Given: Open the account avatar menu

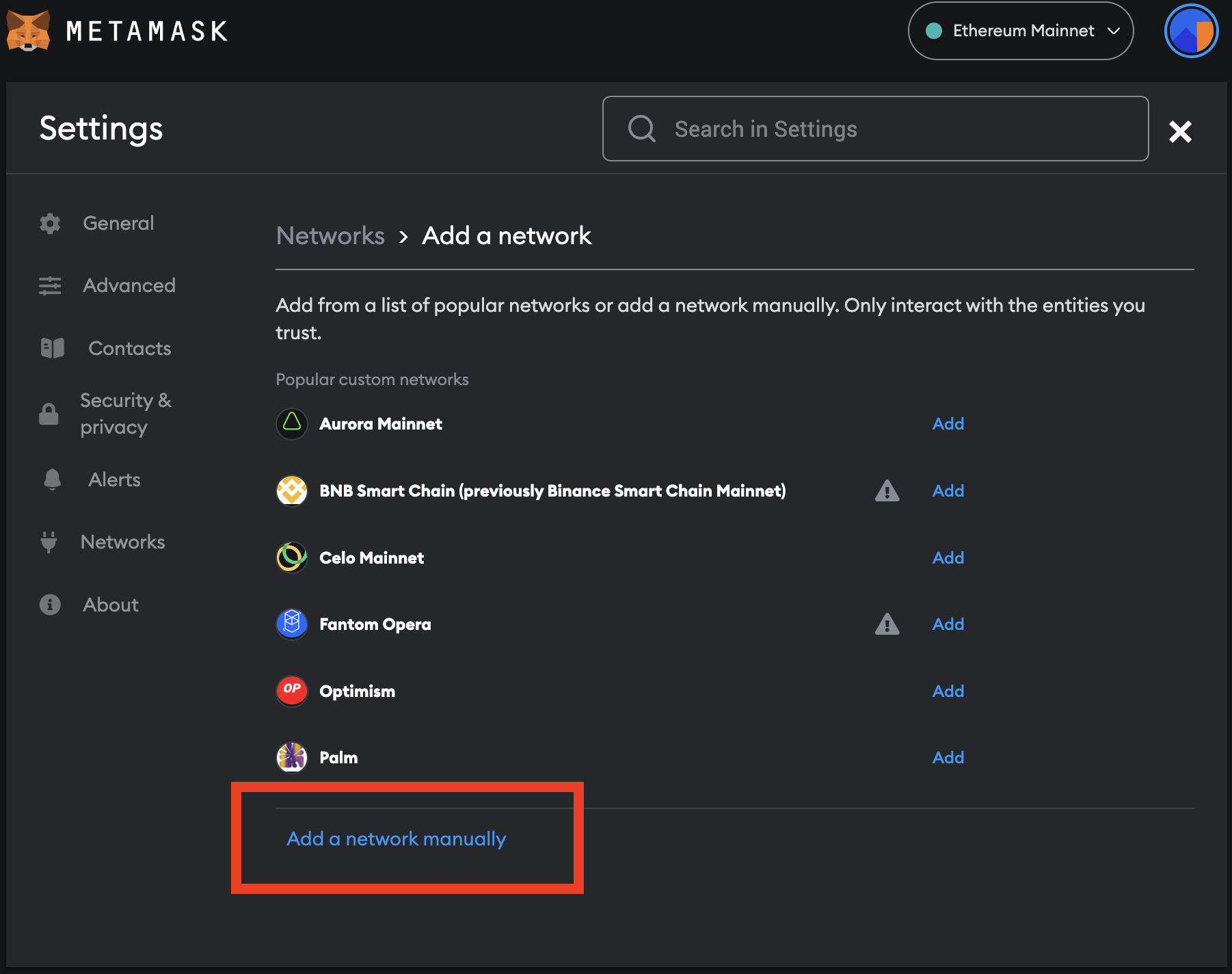Looking at the screenshot, I should coord(1190,31).
